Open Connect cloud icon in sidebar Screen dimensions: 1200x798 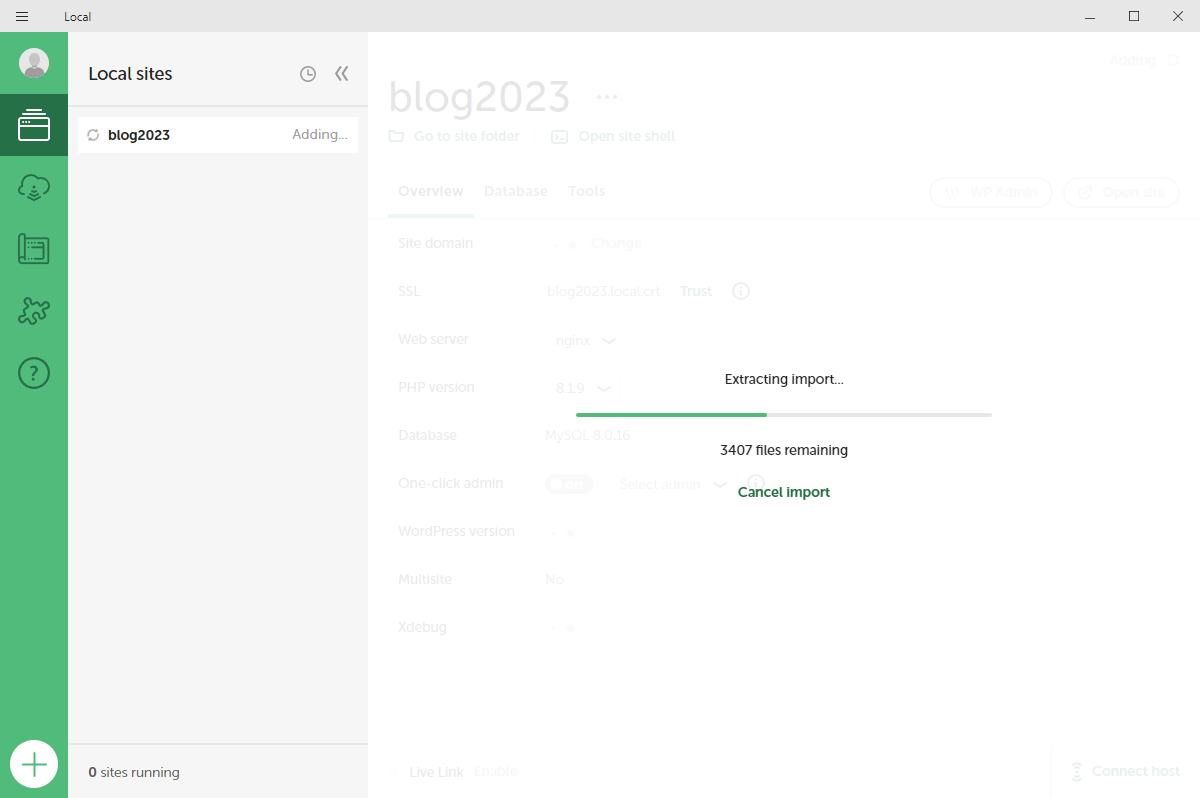pos(34,187)
